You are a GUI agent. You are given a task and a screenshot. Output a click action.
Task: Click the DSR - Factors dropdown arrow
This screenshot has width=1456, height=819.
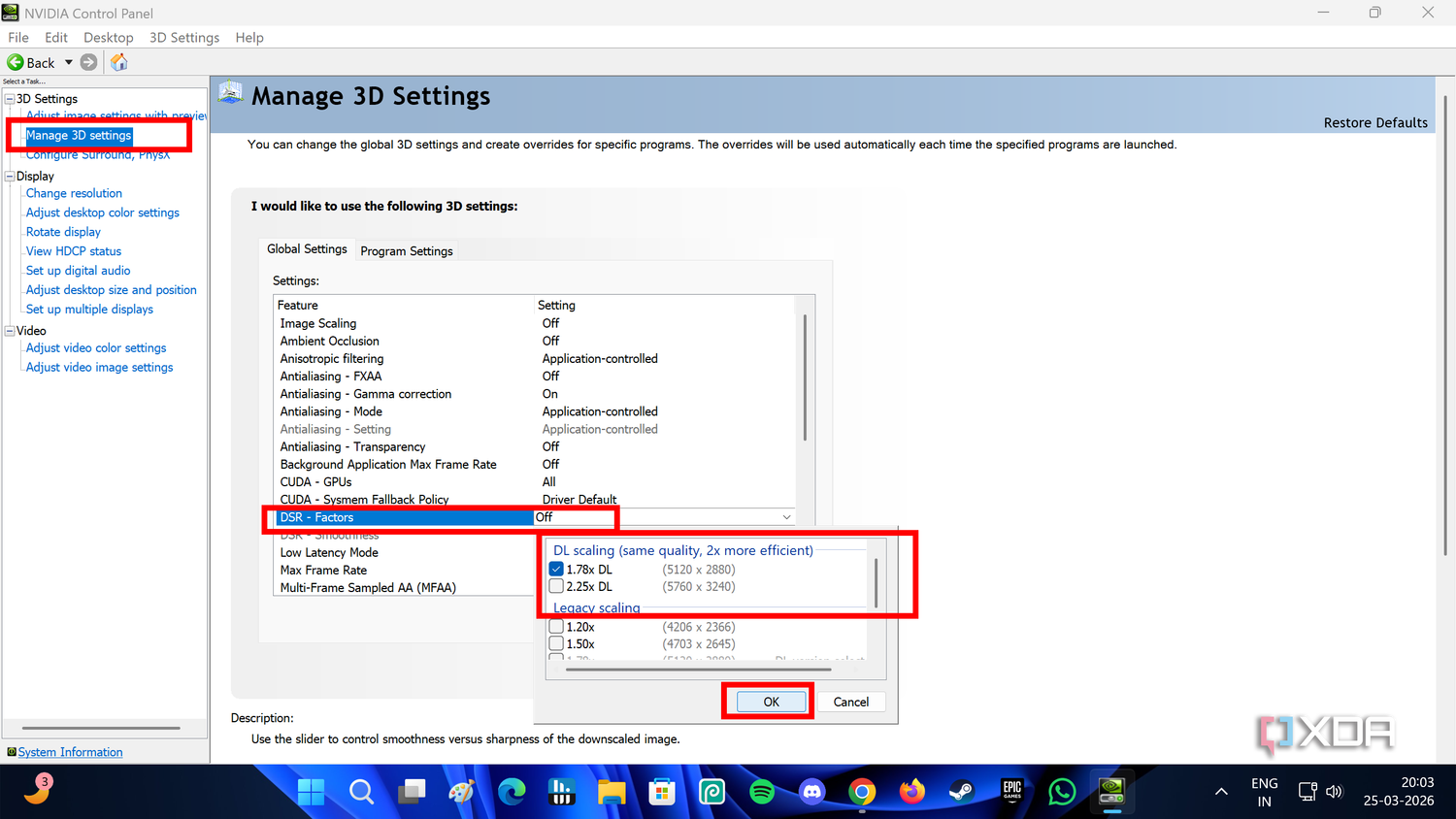click(786, 517)
